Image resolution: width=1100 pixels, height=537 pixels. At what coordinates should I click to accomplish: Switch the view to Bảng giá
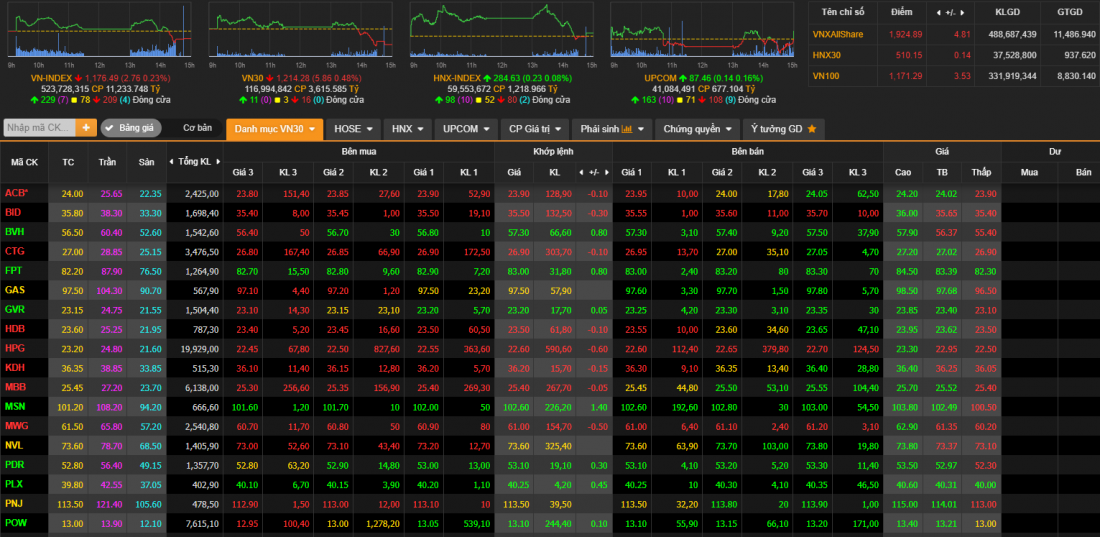[131, 128]
